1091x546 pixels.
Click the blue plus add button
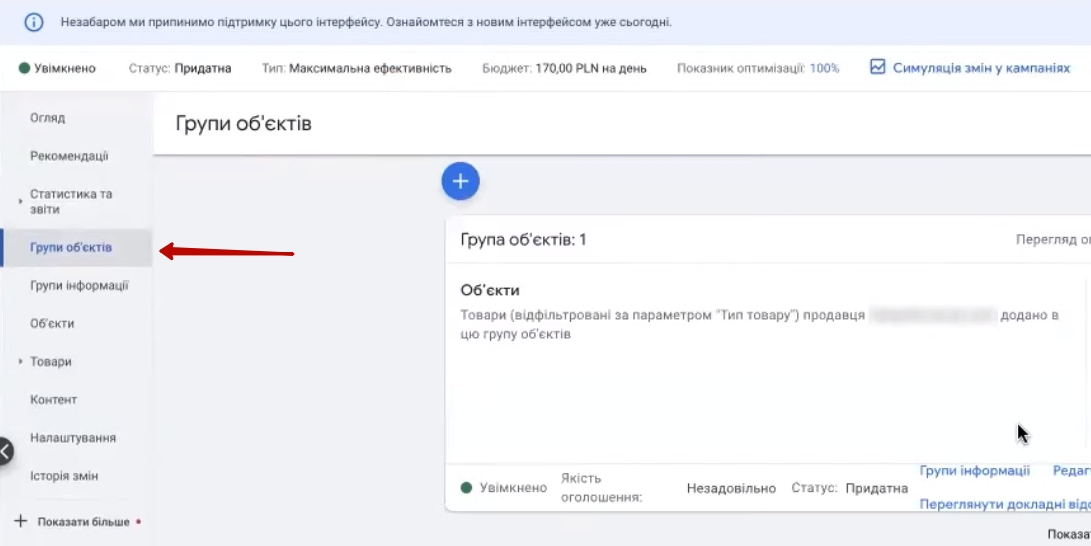click(x=460, y=181)
